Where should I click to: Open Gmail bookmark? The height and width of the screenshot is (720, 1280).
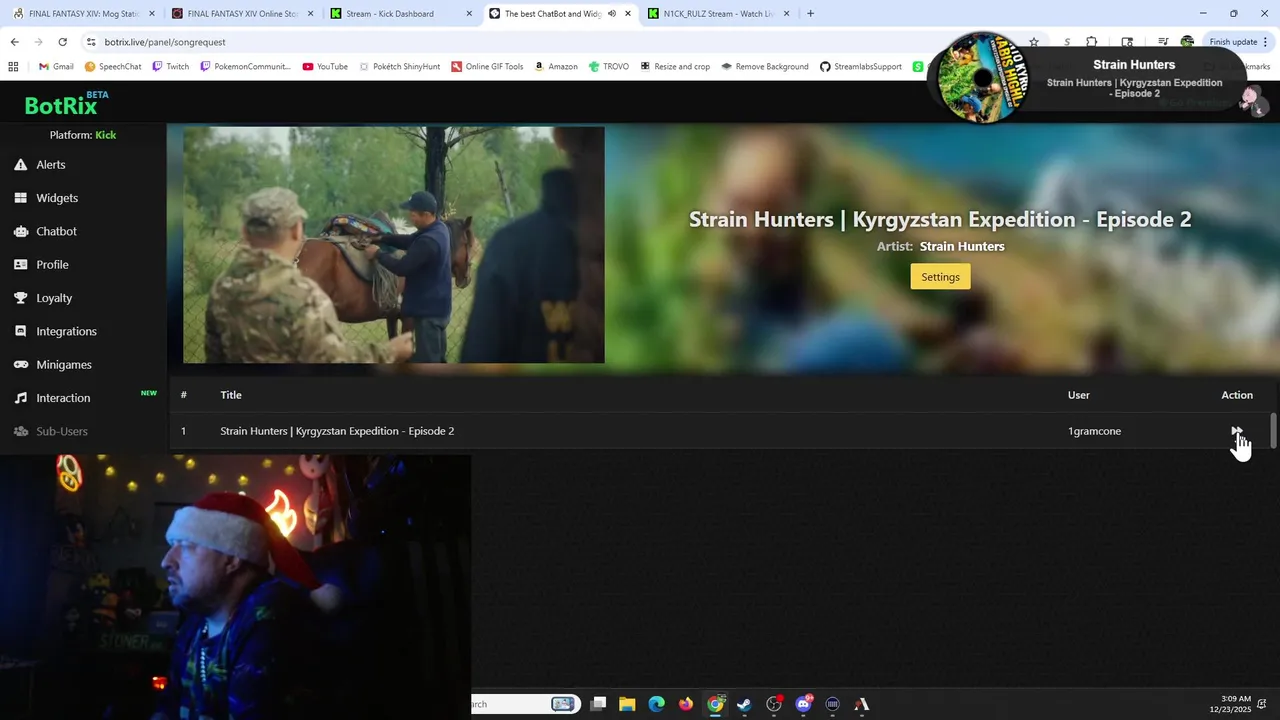click(56, 67)
